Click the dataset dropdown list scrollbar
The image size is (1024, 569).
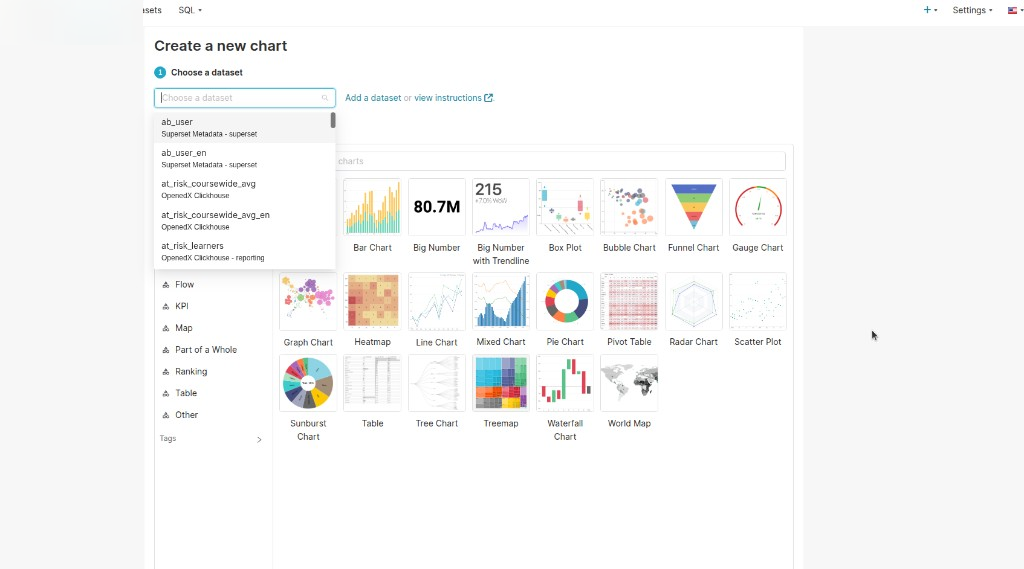click(333, 120)
